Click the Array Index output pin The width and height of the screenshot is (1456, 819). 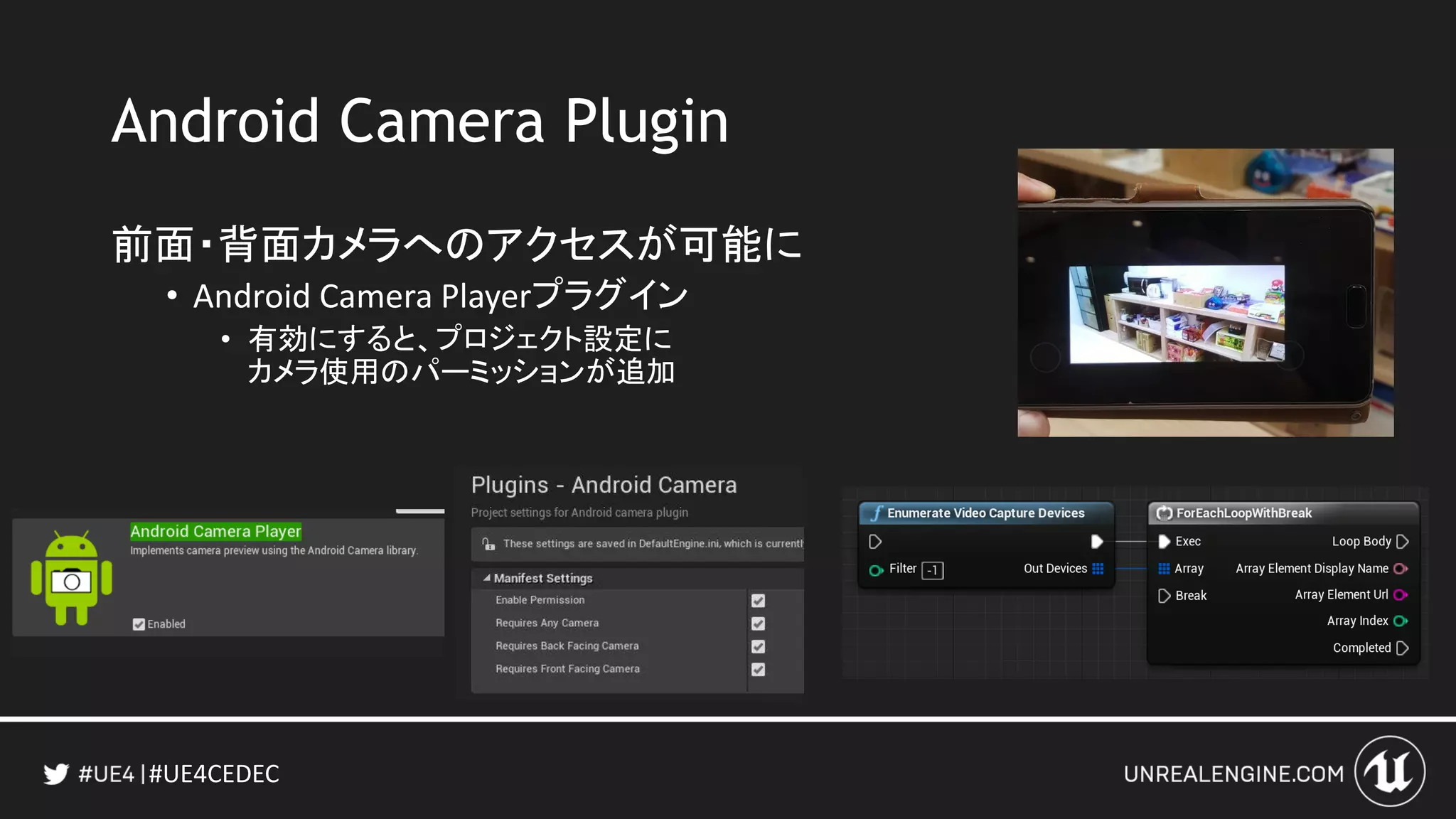pyautogui.click(x=1401, y=621)
